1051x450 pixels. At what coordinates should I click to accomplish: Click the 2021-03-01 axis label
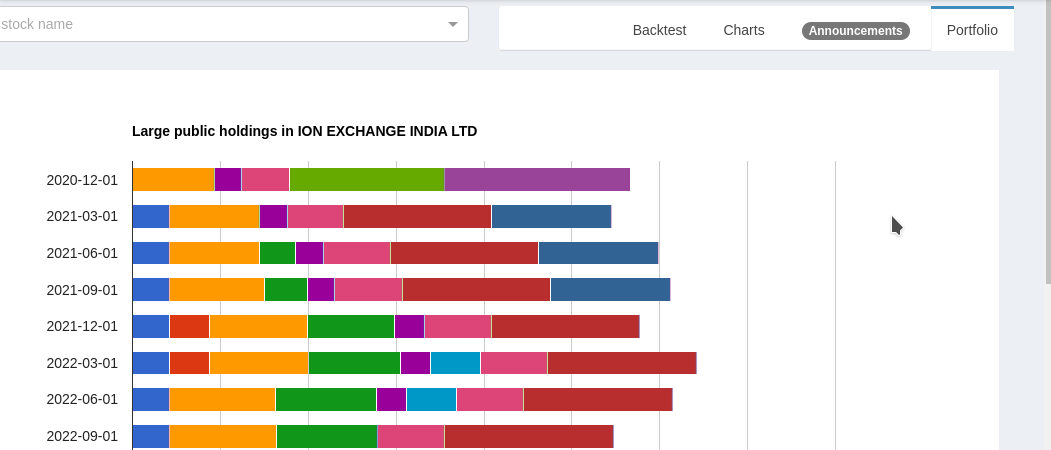pos(82,216)
